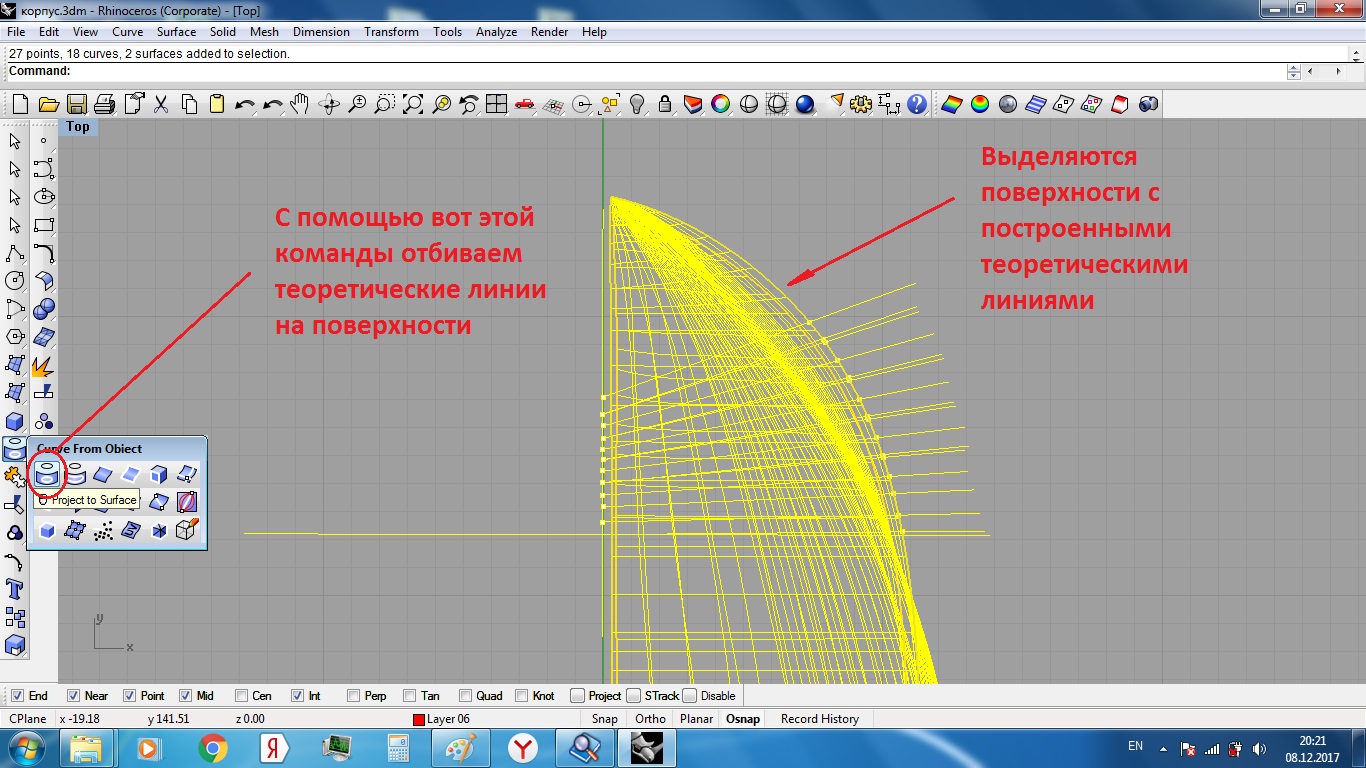This screenshot has height=768, width=1366.
Task: Click the Print icon
Action: 105,104
